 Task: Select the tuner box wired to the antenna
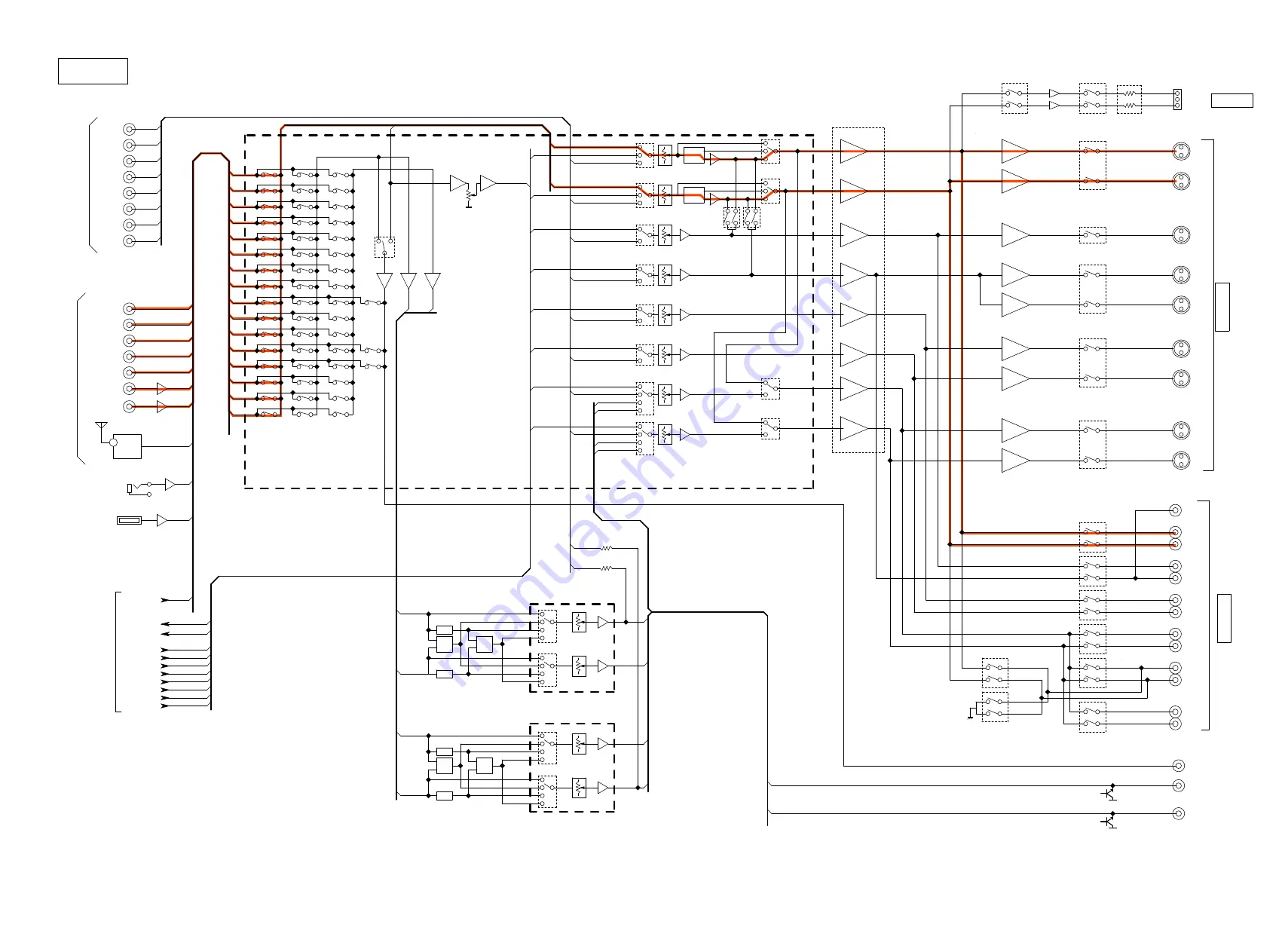(127, 446)
